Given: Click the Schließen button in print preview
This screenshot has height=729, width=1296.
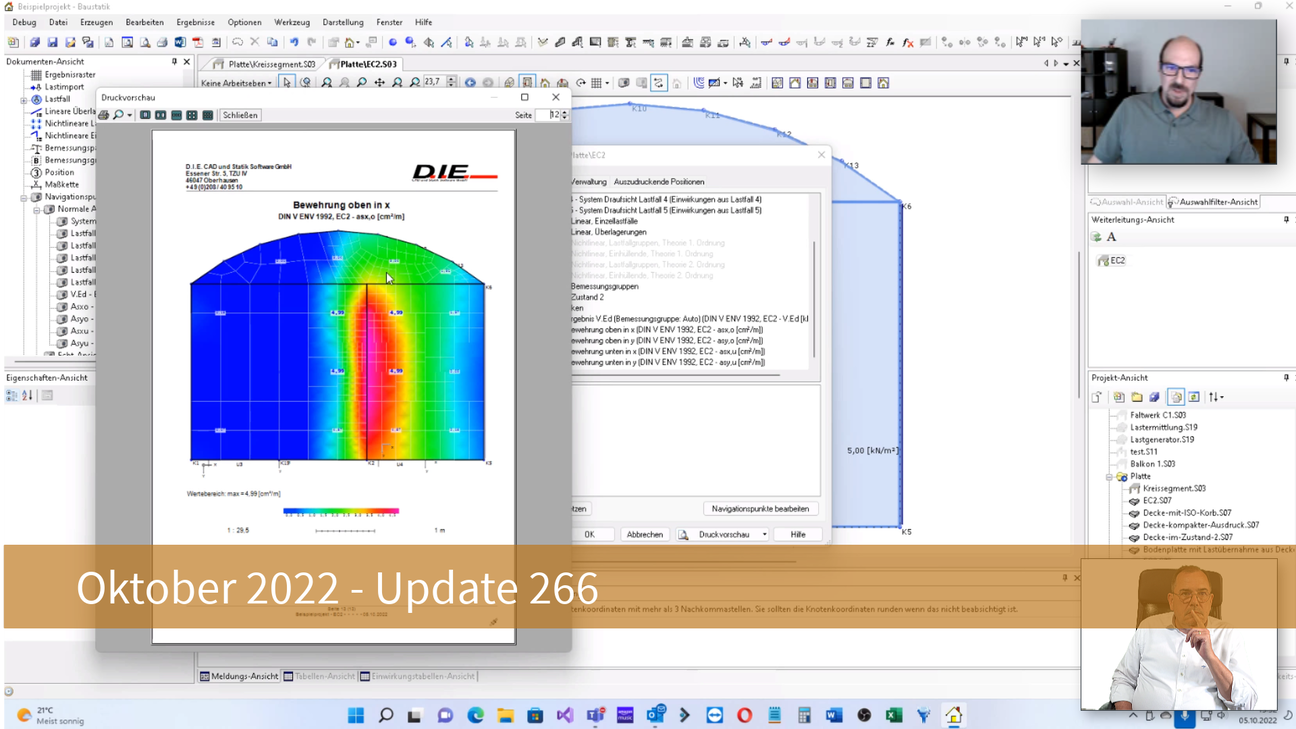Looking at the screenshot, I should [x=240, y=115].
